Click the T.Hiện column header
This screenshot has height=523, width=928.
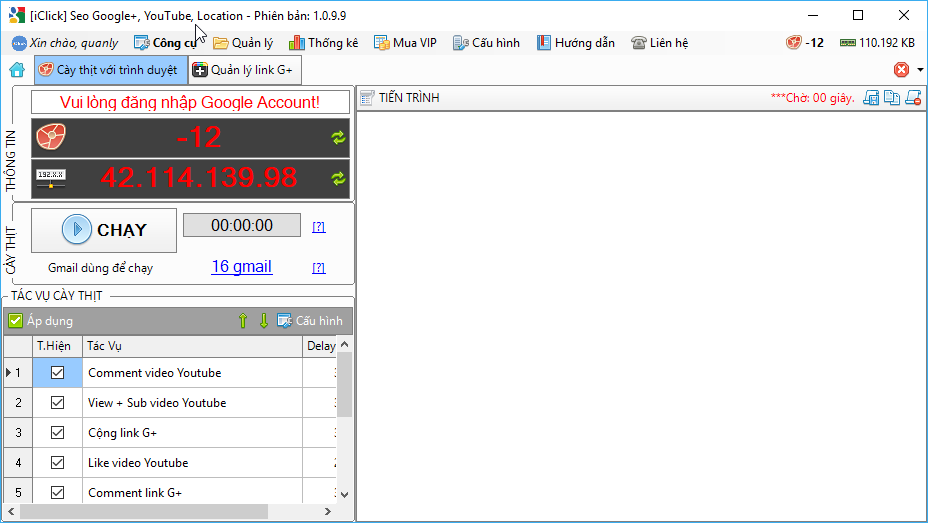point(57,346)
